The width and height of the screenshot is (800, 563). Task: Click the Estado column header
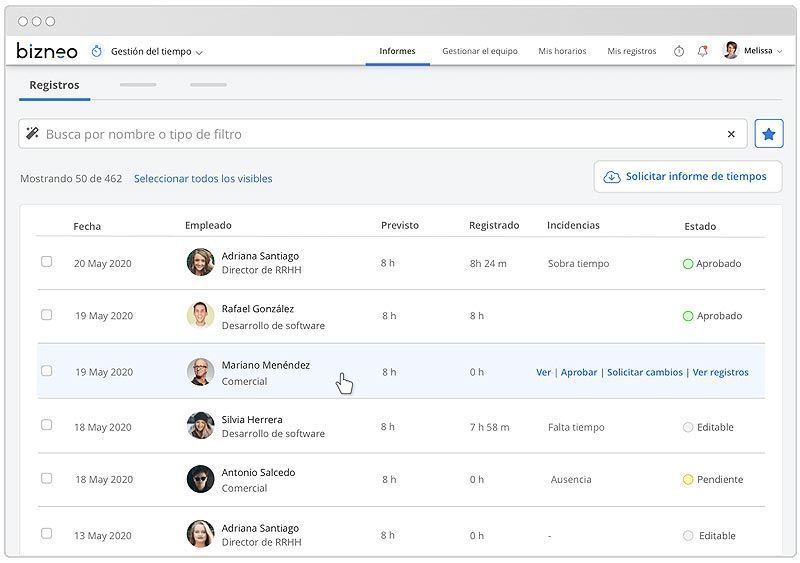[700, 226]
